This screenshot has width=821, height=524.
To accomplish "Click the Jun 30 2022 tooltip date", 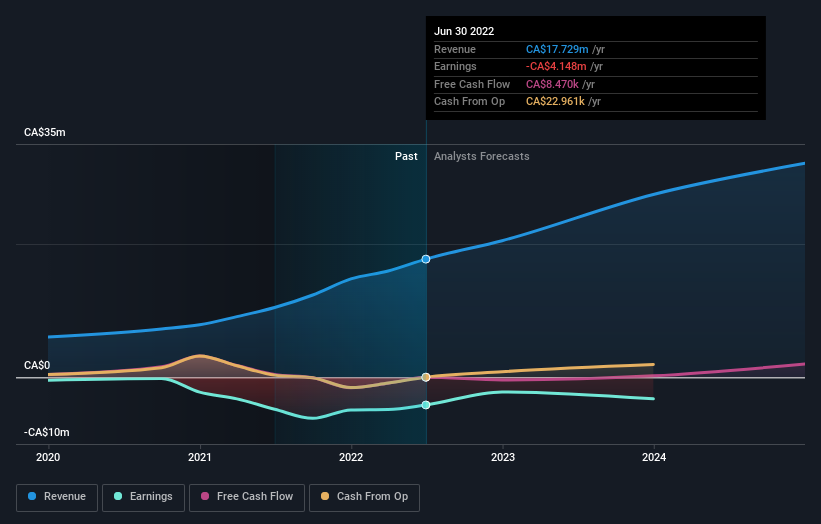I will click(x=464, y=31).
